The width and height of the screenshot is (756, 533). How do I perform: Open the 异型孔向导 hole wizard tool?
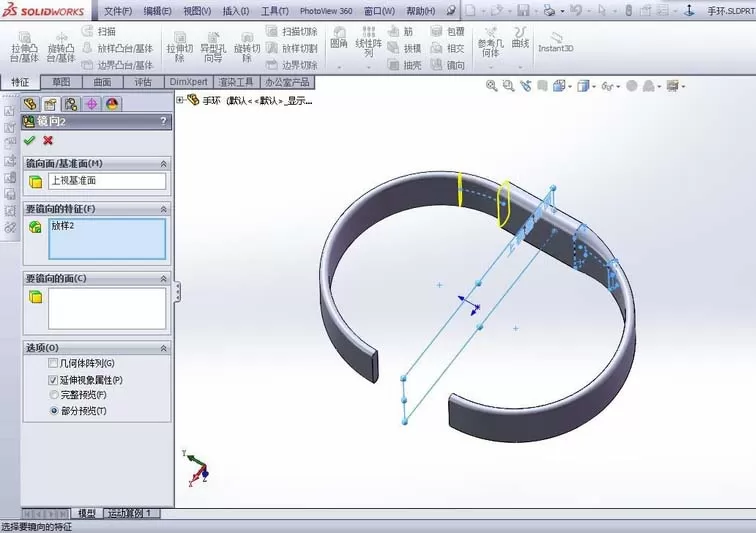pos(213,47)
